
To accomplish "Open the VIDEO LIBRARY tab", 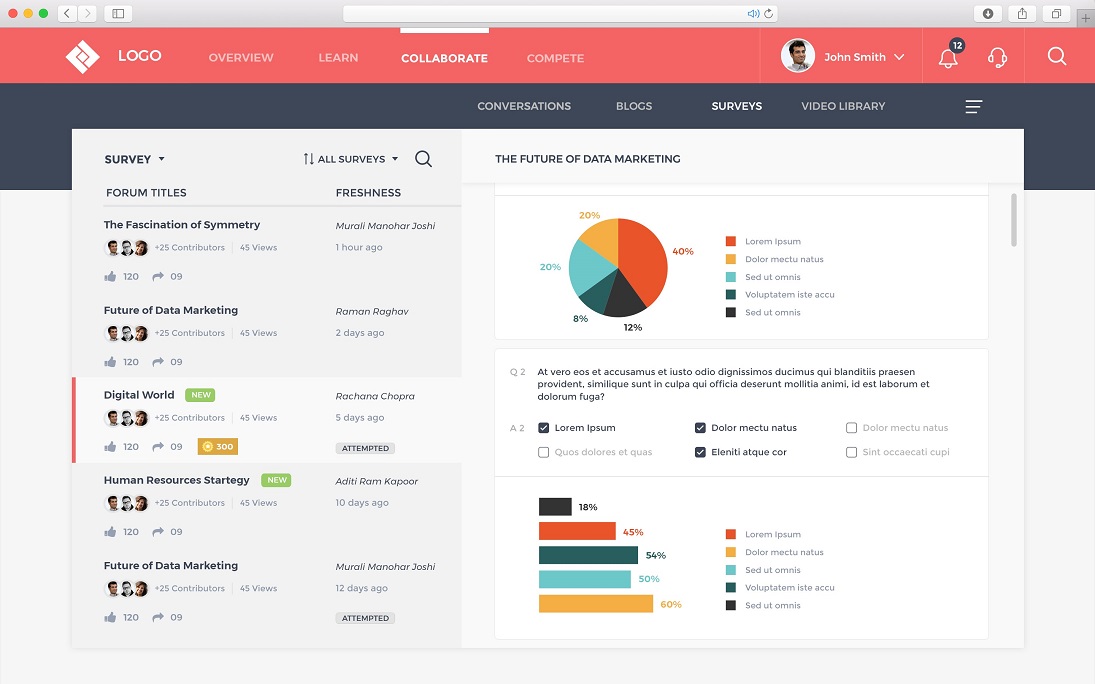I will pyautogui.click(x=843, y=106).
